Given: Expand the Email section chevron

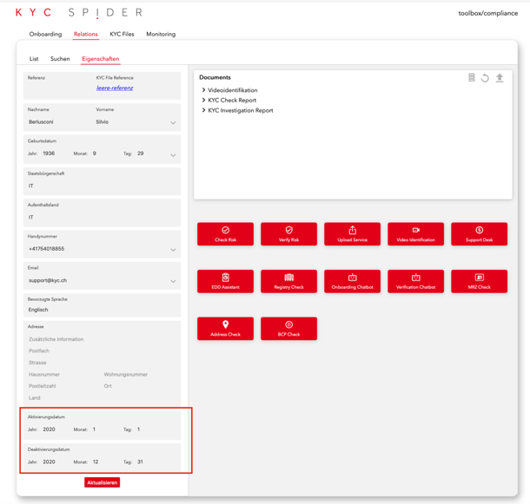Looking at the screenshot, I should tap(173, 281).
